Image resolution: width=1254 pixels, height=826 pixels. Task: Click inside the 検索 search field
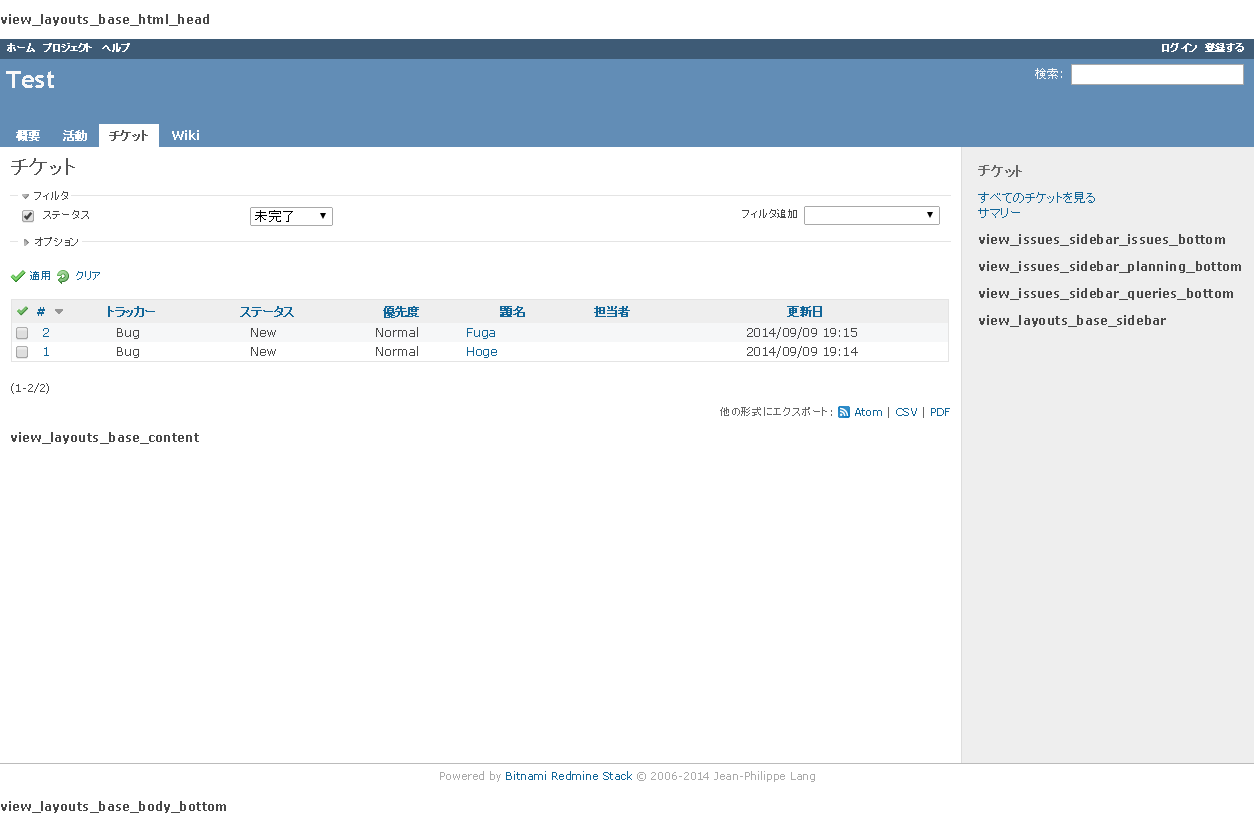[x=1156, y=74]
